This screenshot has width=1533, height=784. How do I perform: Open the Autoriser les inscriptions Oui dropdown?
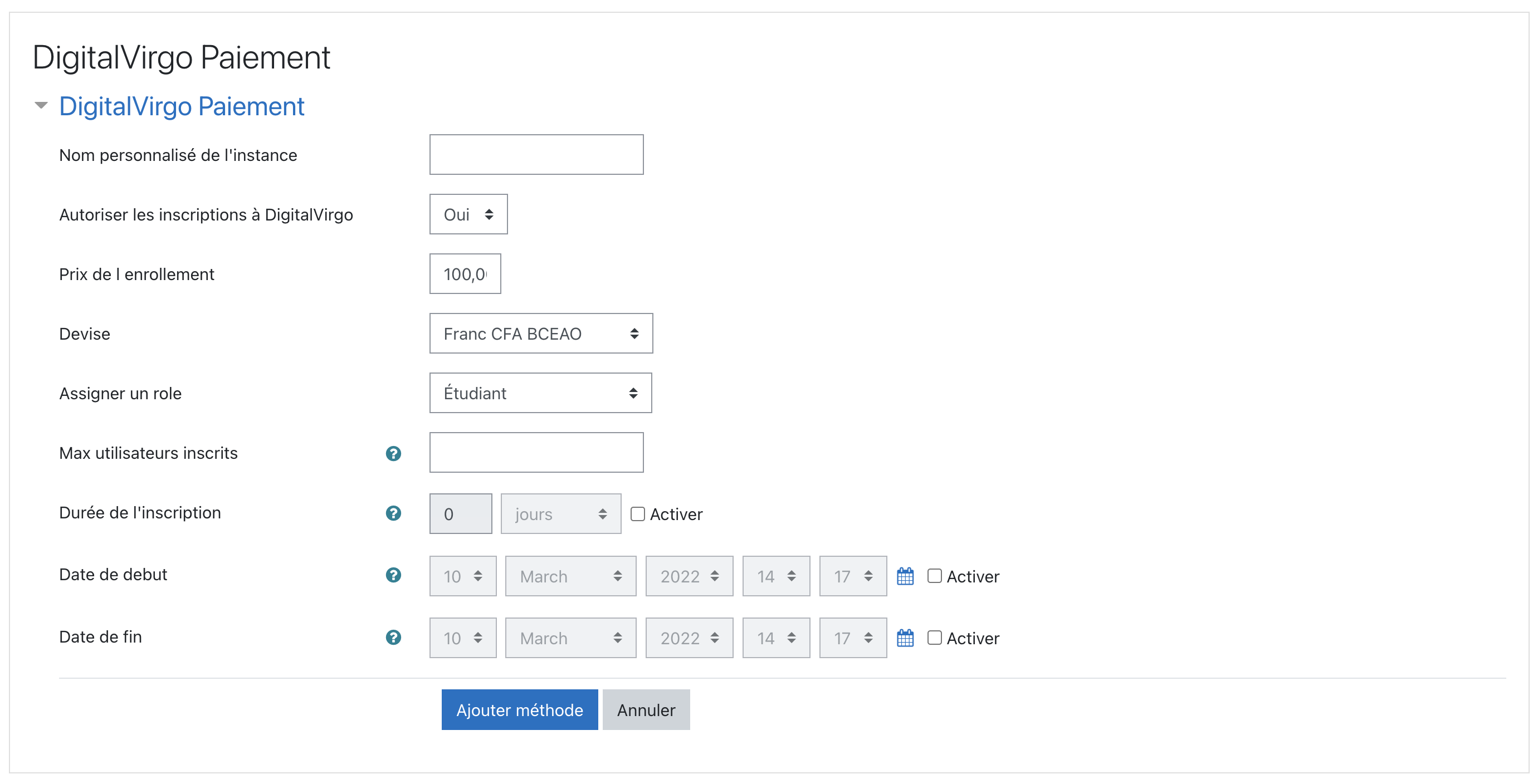tap(468, 214)
